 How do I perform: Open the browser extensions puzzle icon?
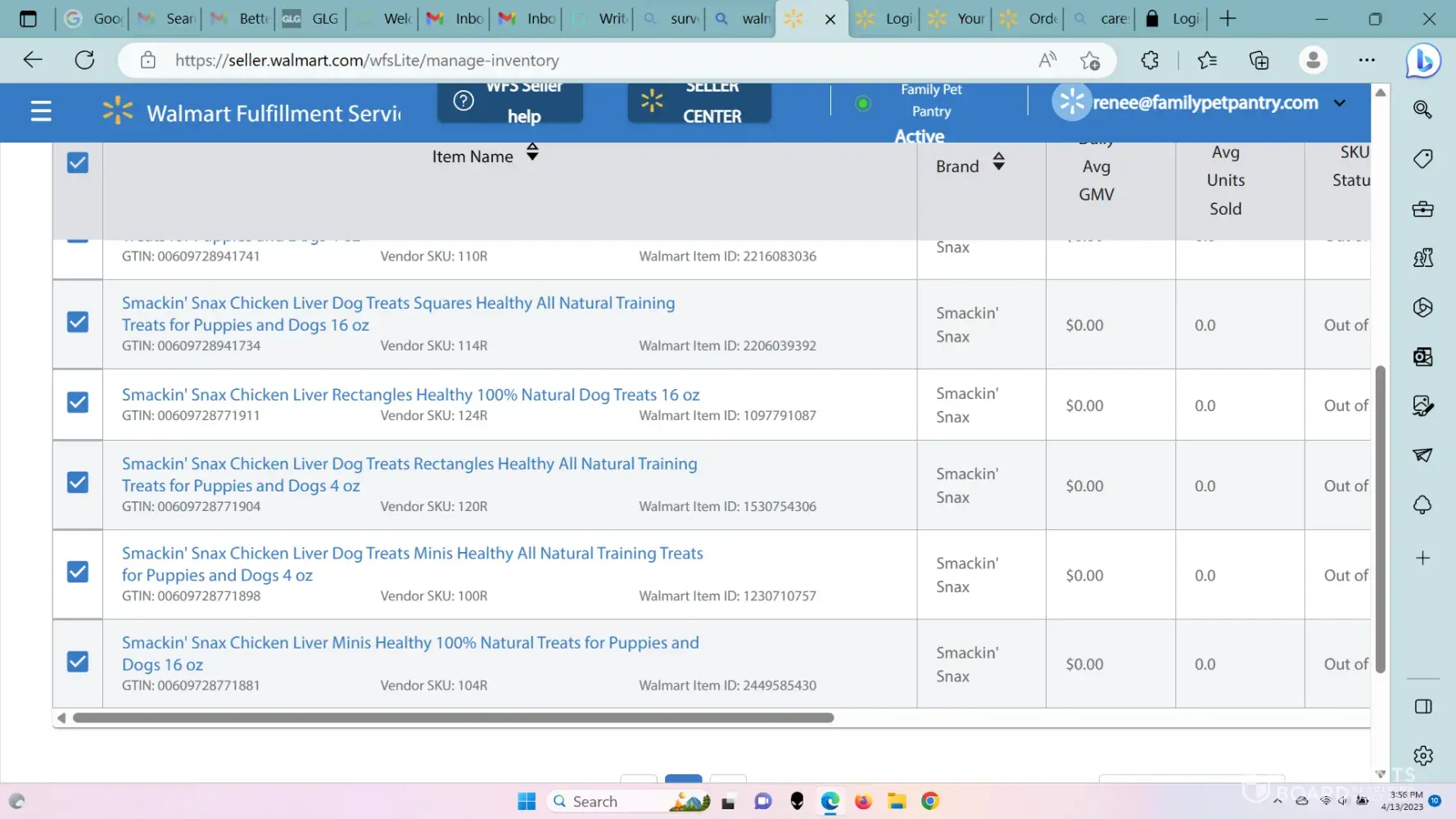(1150, 61)
